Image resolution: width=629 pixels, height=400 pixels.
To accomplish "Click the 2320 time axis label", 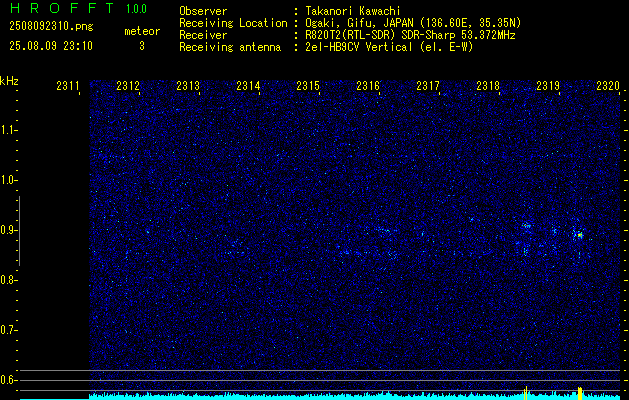I will tap(608, 86).
